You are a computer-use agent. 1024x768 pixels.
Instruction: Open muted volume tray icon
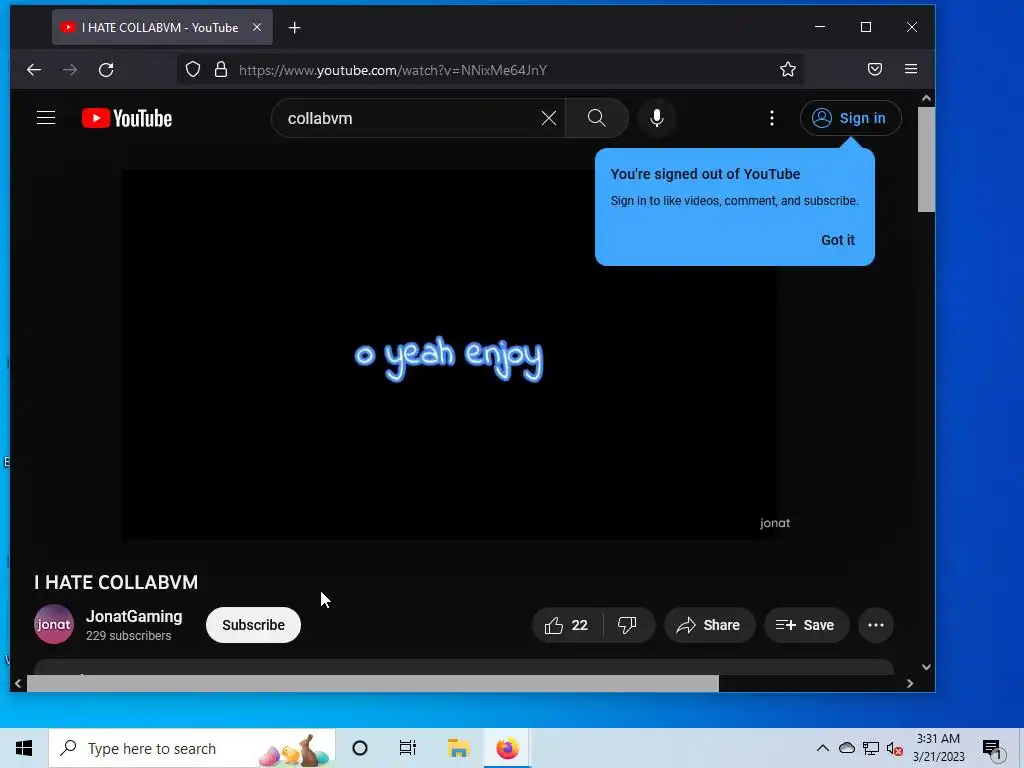click(895, 748)
